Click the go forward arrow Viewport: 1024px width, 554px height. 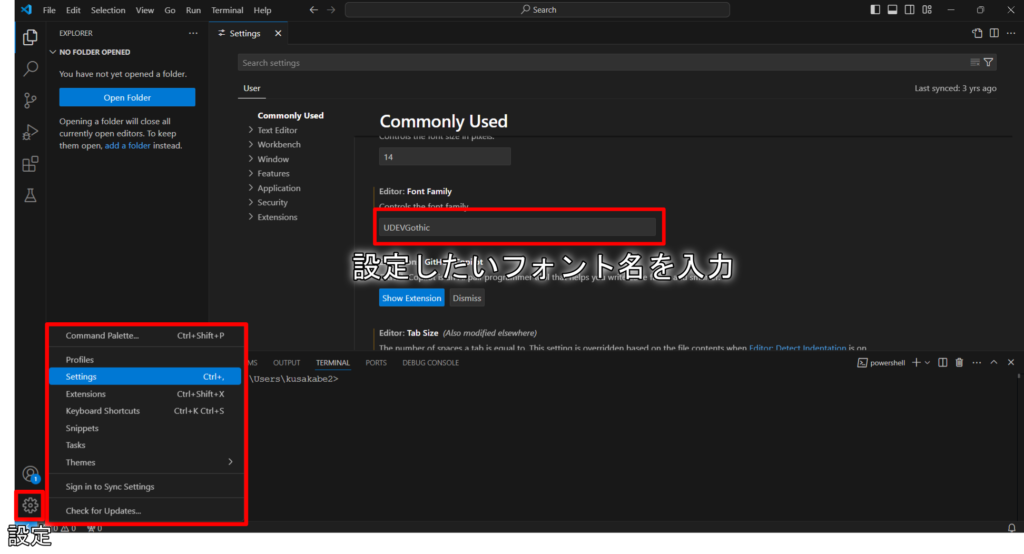pyautogui.click(x=331, y=10)
